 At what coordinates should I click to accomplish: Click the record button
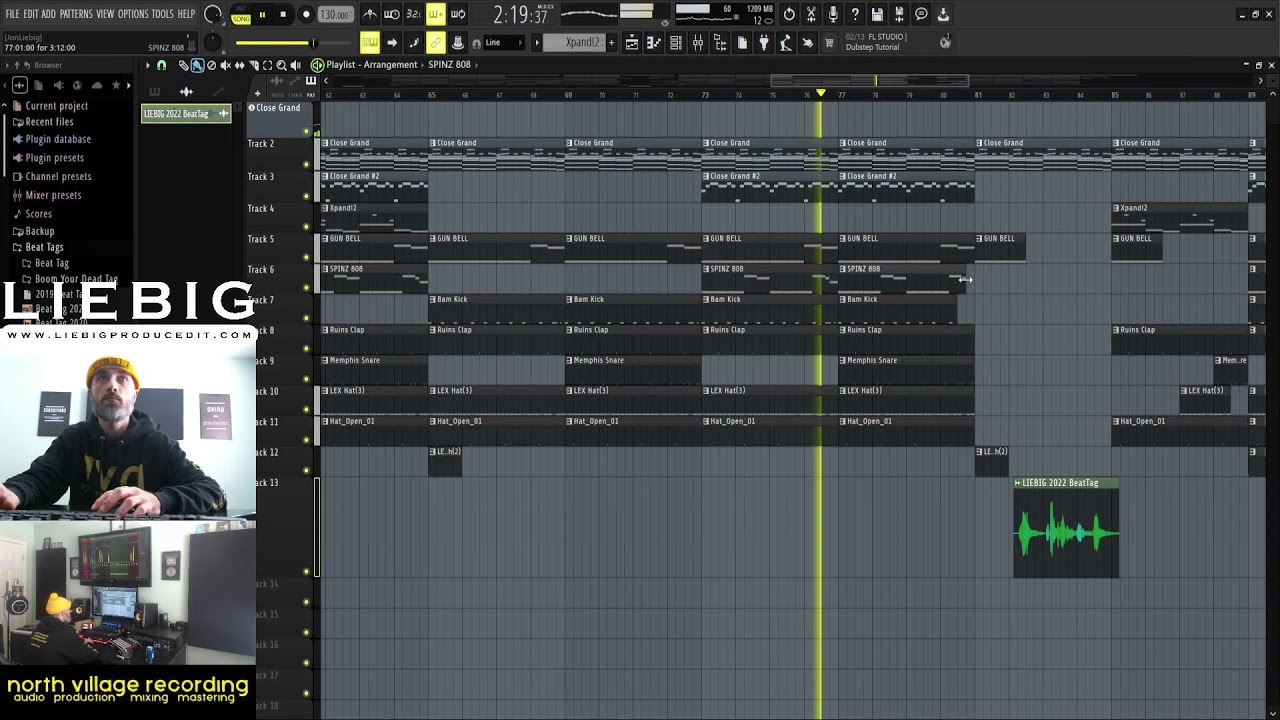[306, 14]
